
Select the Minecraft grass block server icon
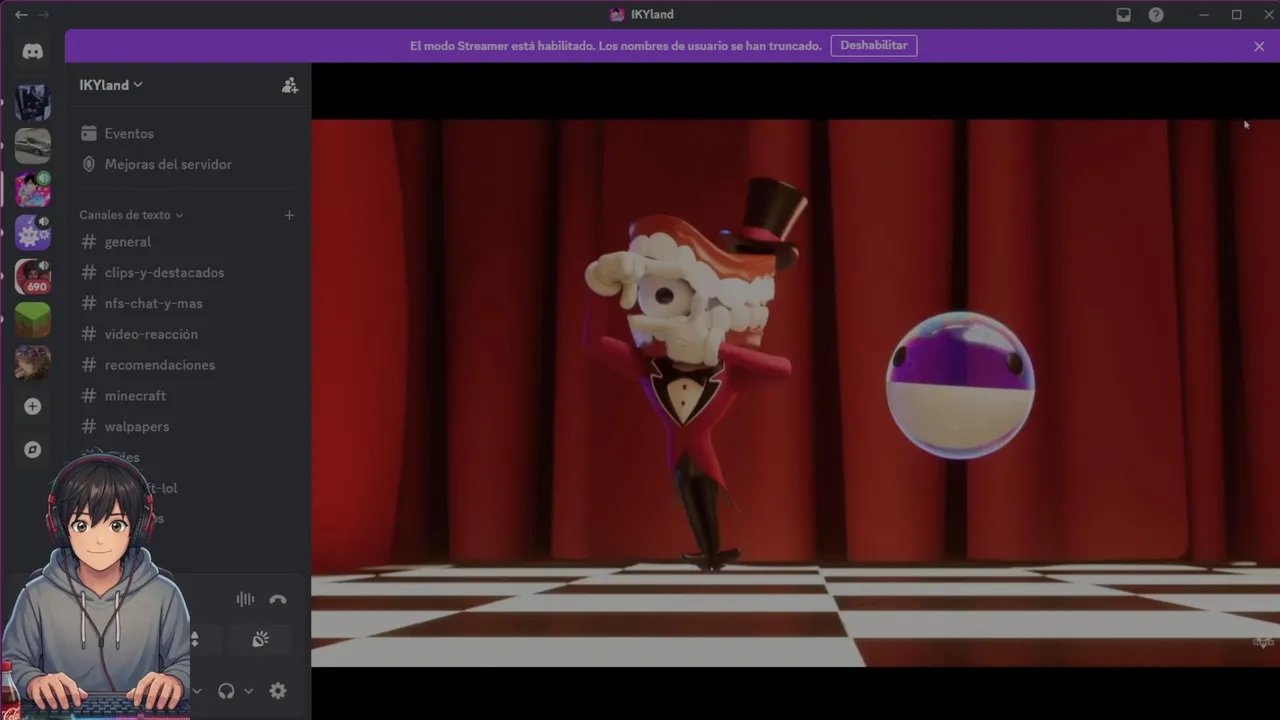[33, 320]
